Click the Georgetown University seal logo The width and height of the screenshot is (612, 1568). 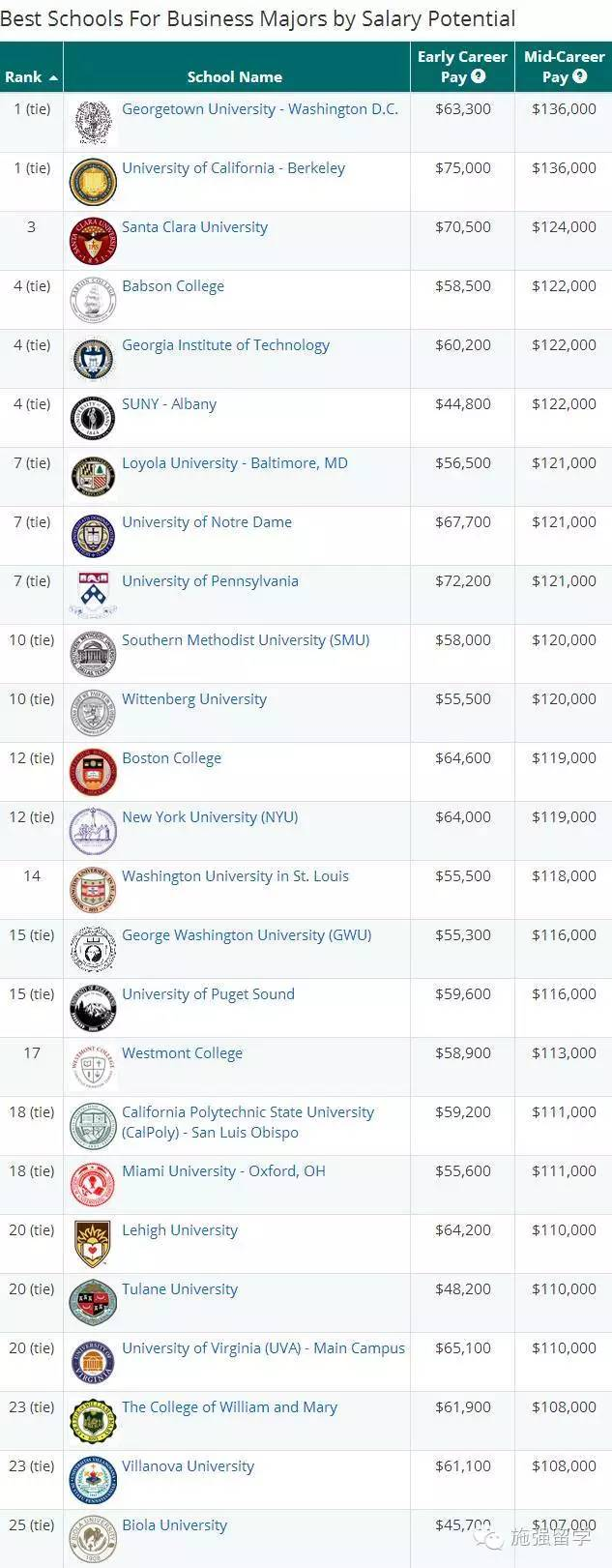[x=93, y=123]
